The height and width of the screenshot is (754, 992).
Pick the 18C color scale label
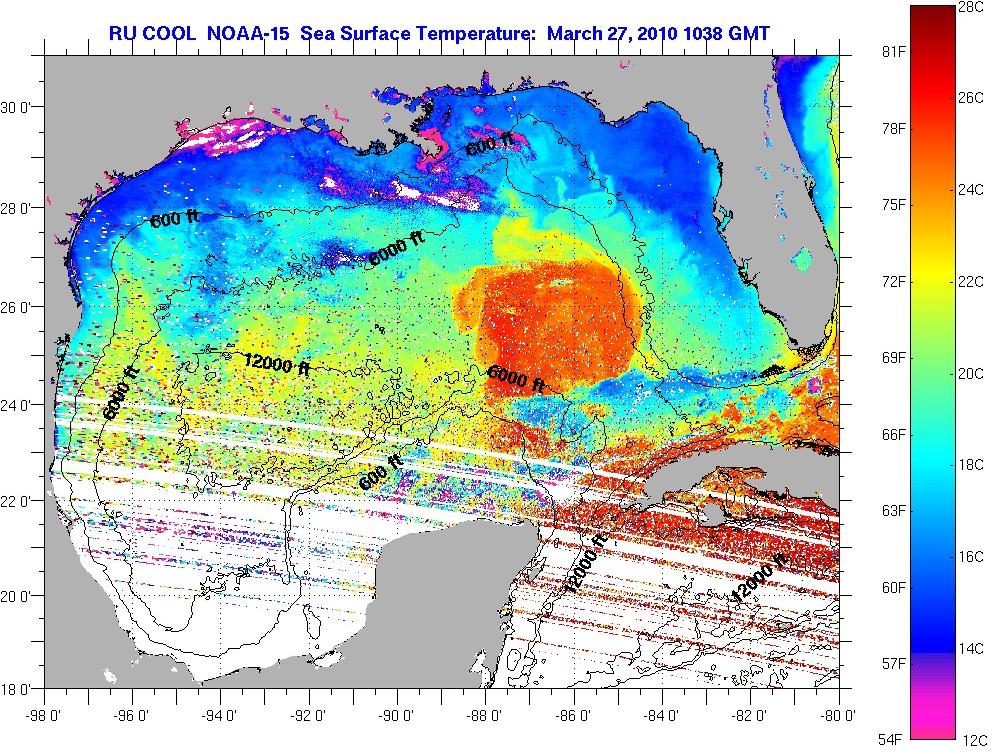(x=971, y=465)
